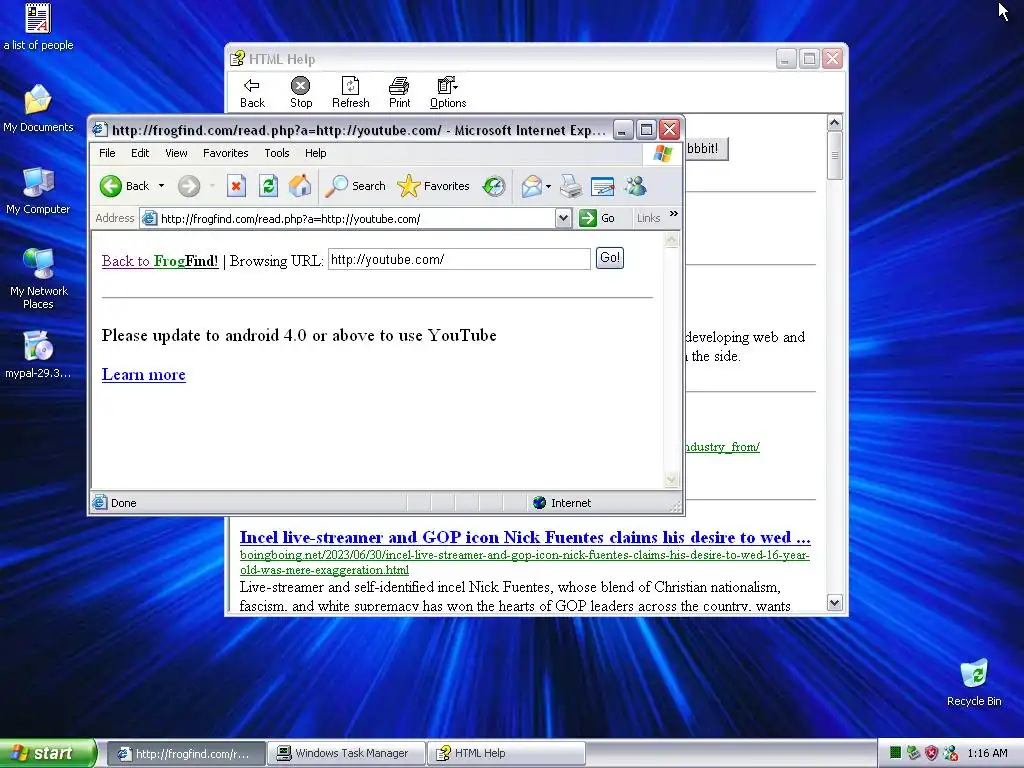Click the Forward arrow in Internet Explorer
The image size is (1024, 768).
click(189, 186)
